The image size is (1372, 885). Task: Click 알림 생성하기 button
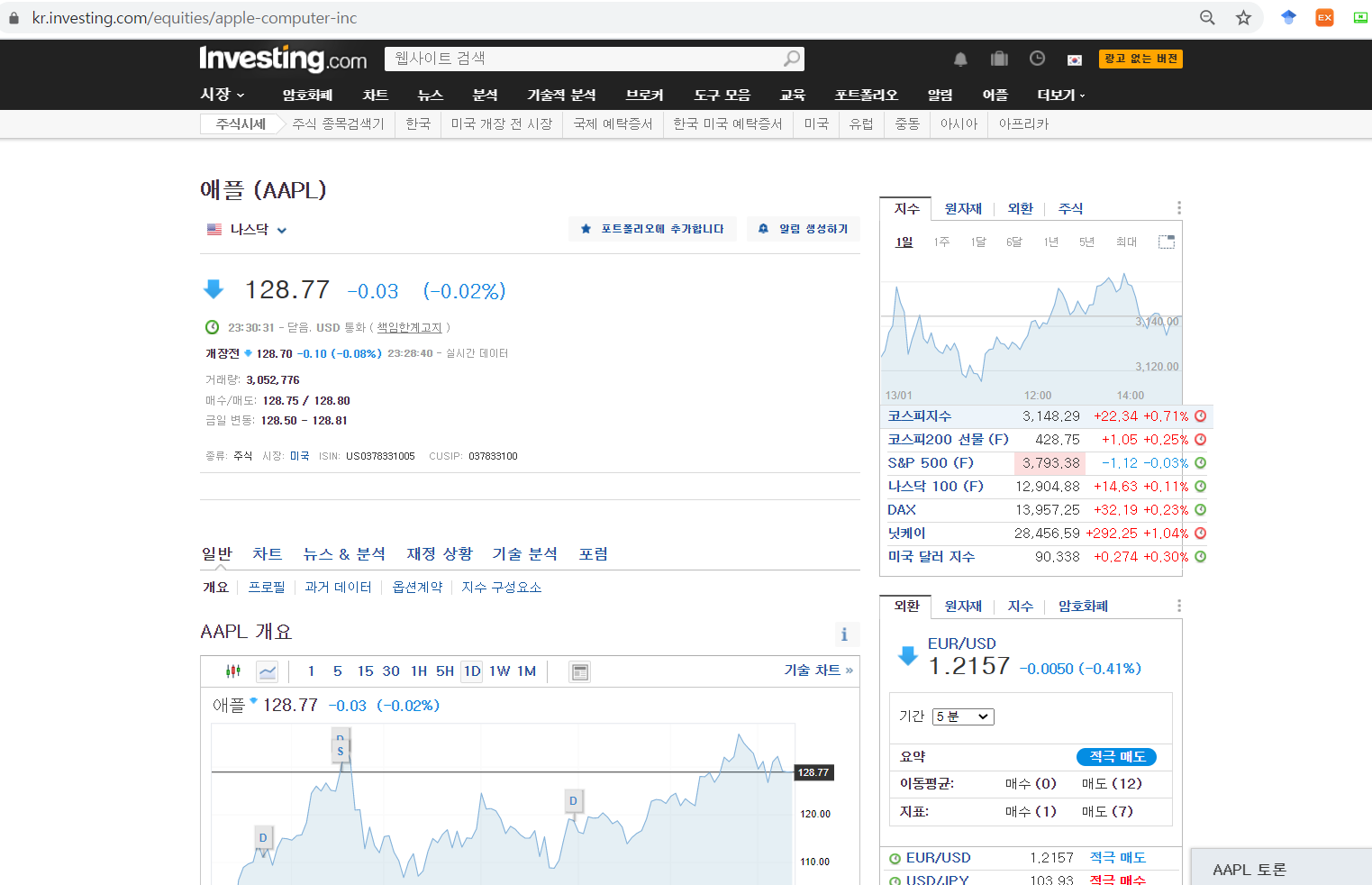pyautogui.click(x=803, y=229)
